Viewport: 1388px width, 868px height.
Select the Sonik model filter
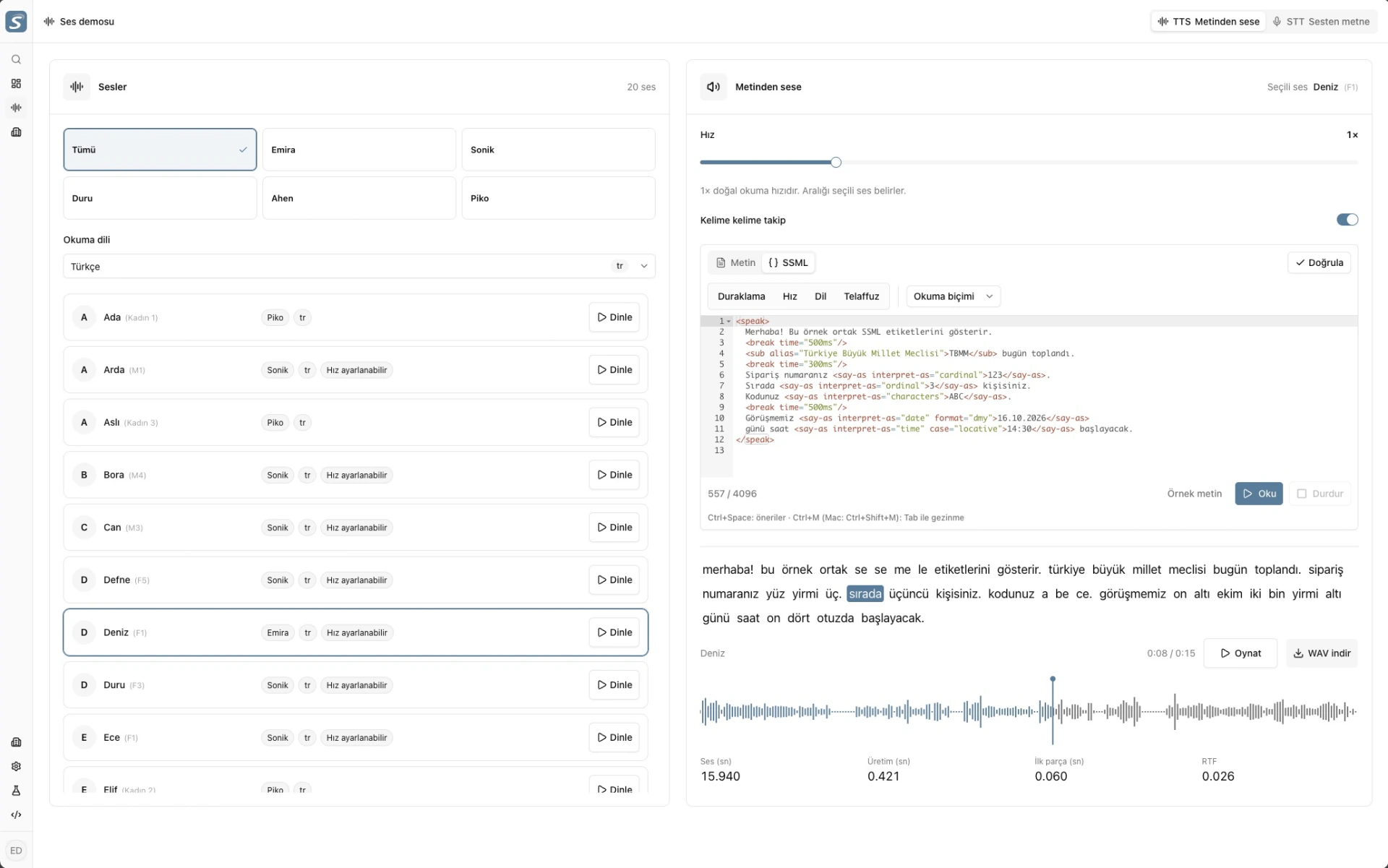point(558,150)
